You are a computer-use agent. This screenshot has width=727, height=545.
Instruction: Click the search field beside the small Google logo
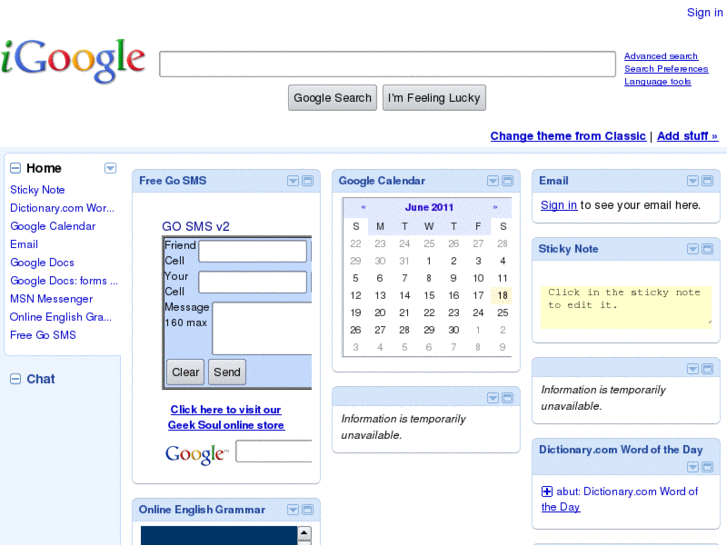pos(274,451)
